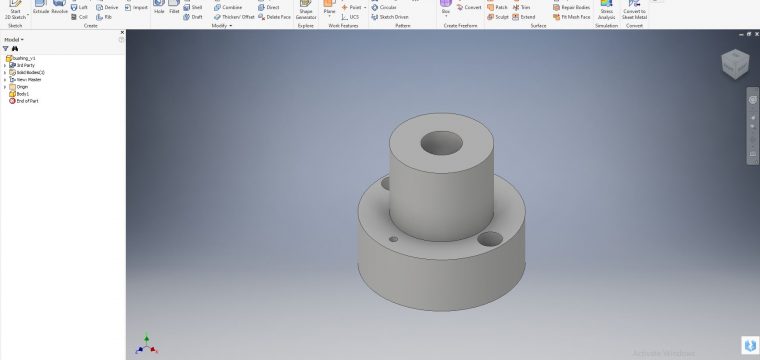This screenshot has width=760, height=360.
Task: Apply the Draft tool
Action: point(193,16)
